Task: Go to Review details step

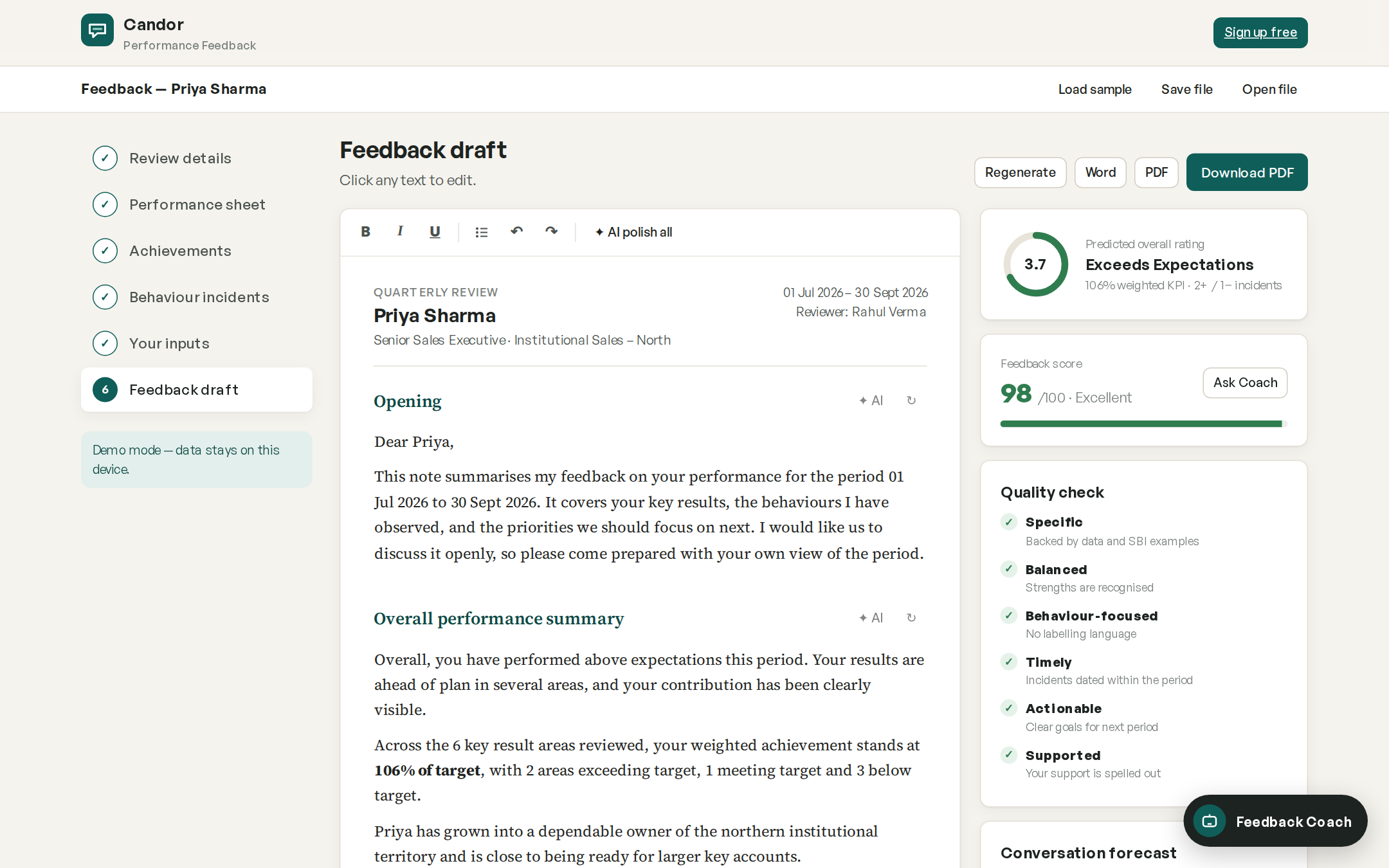Action: pos(197,158)
